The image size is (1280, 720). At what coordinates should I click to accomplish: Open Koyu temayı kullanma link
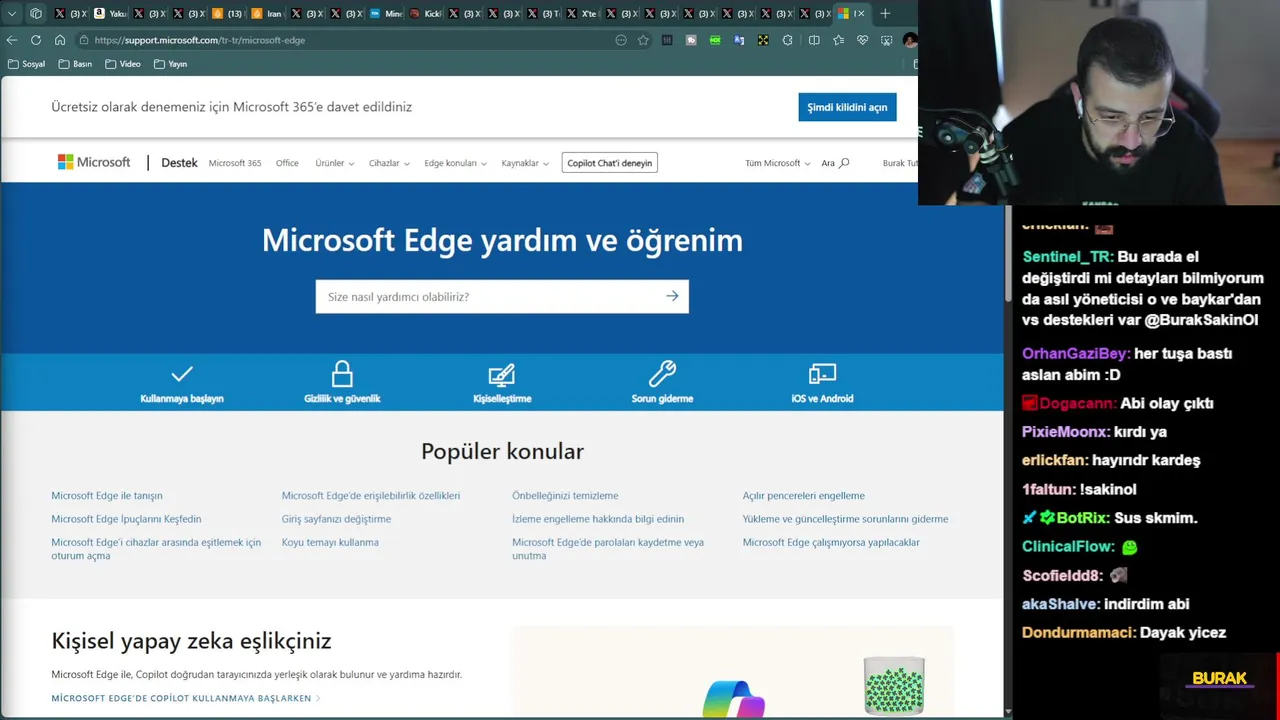pos(330,542)
